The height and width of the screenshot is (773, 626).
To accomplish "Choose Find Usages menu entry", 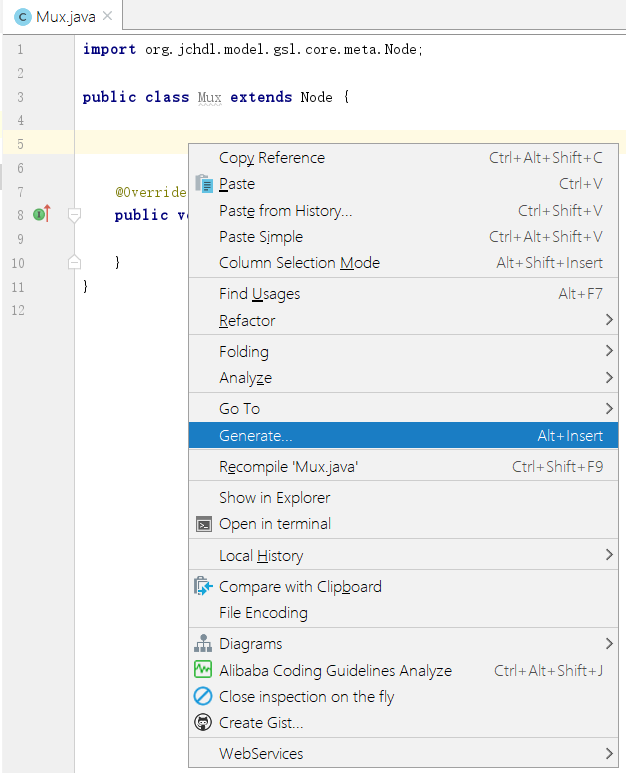I will coord(403,294).
